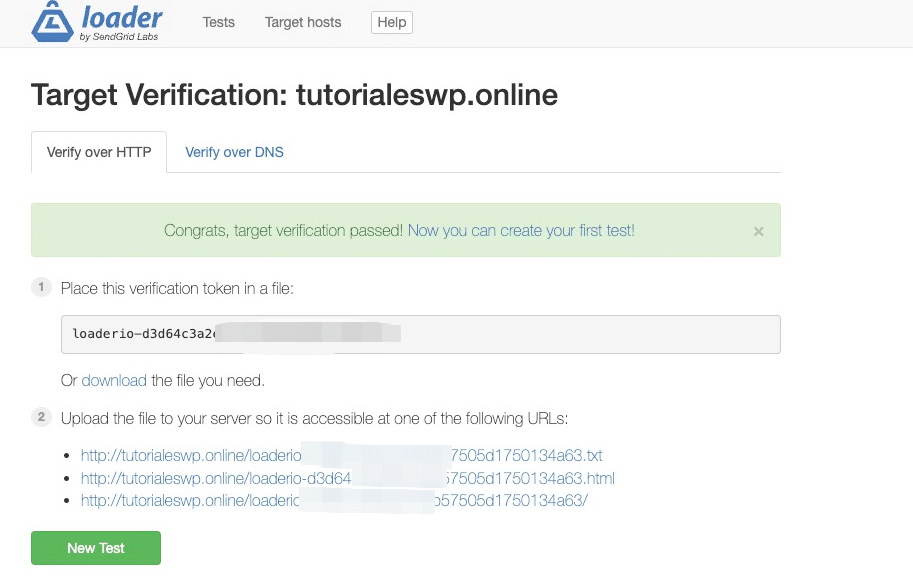Open the first .txt verification URL
Screen dimensions: 913x578
[x=340, y=455]
